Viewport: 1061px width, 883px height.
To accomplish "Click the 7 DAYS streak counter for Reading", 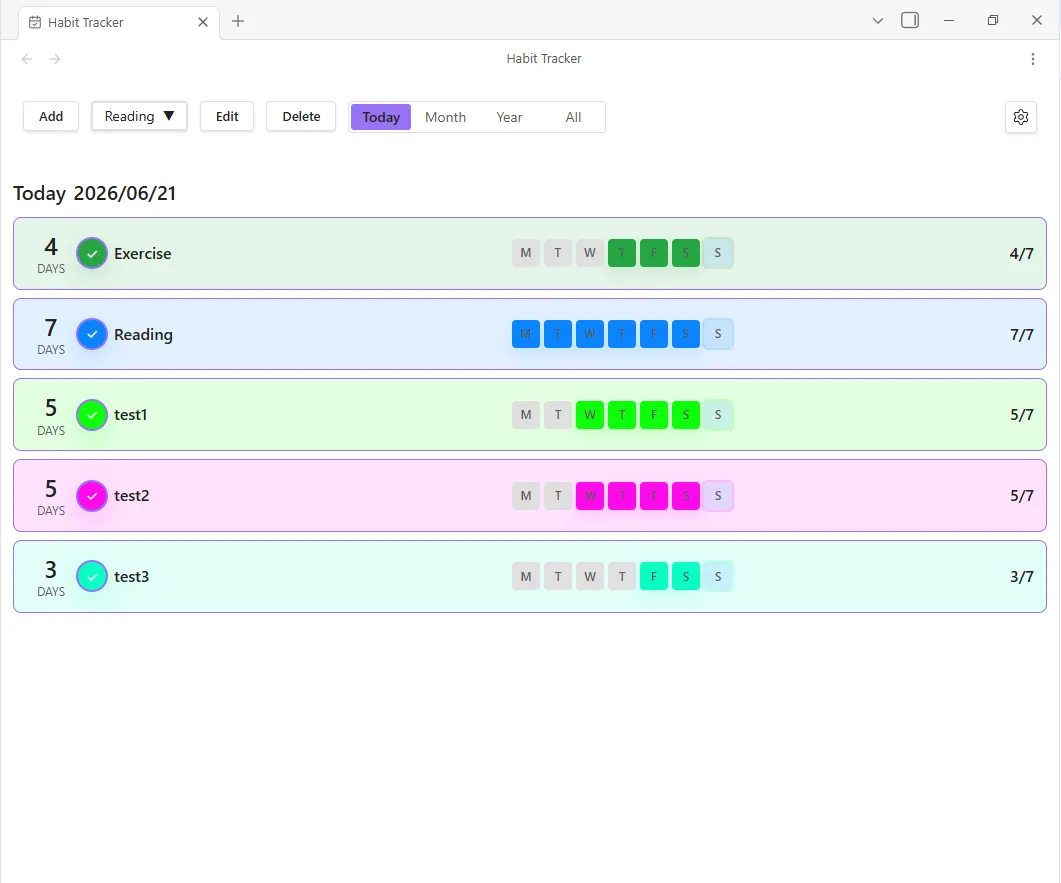I will (51, 336).
